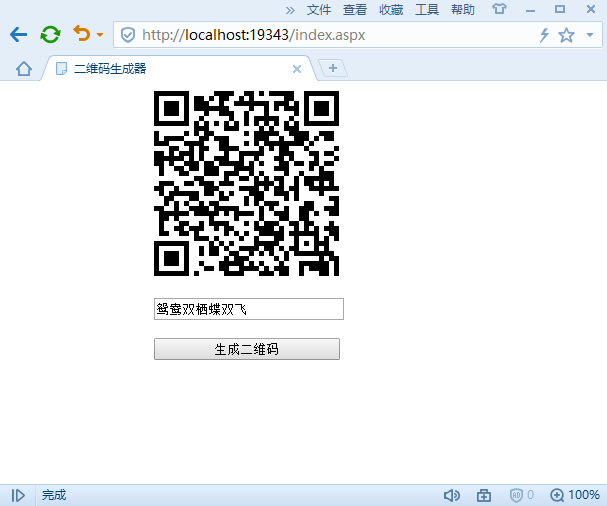Image resolution: width=607 pixels, height=506 pixels.
Task: Click the ad-block shield icon
Action: [516, 495]
